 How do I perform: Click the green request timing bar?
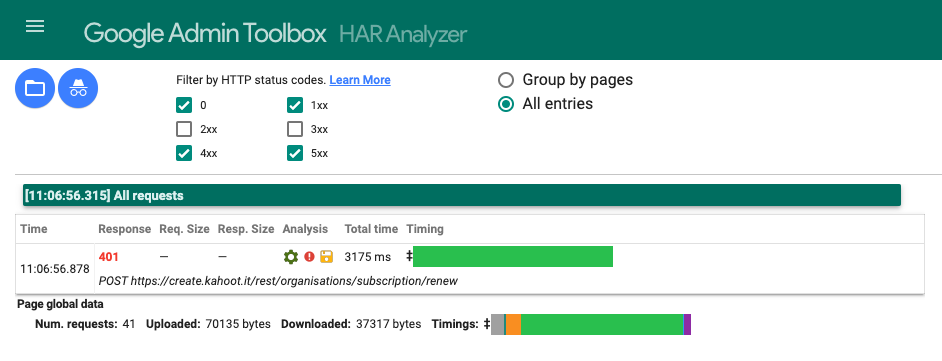pyautogui.click(x=513, y=256)
